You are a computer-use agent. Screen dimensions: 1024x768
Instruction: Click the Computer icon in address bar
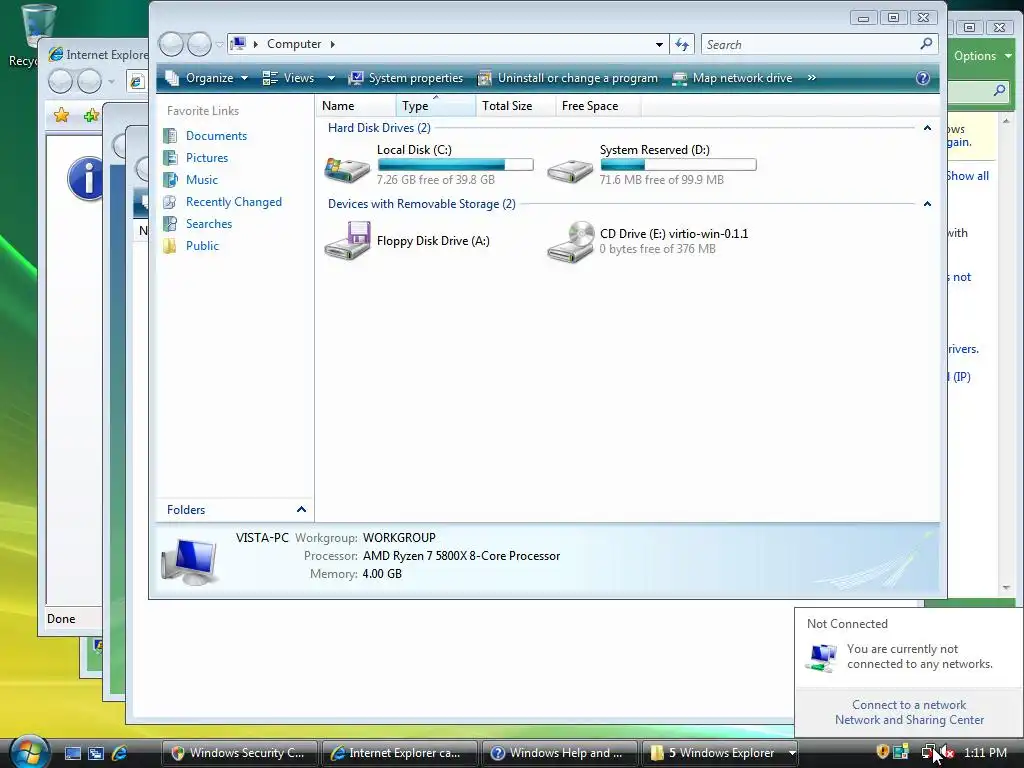pos(238,44)
